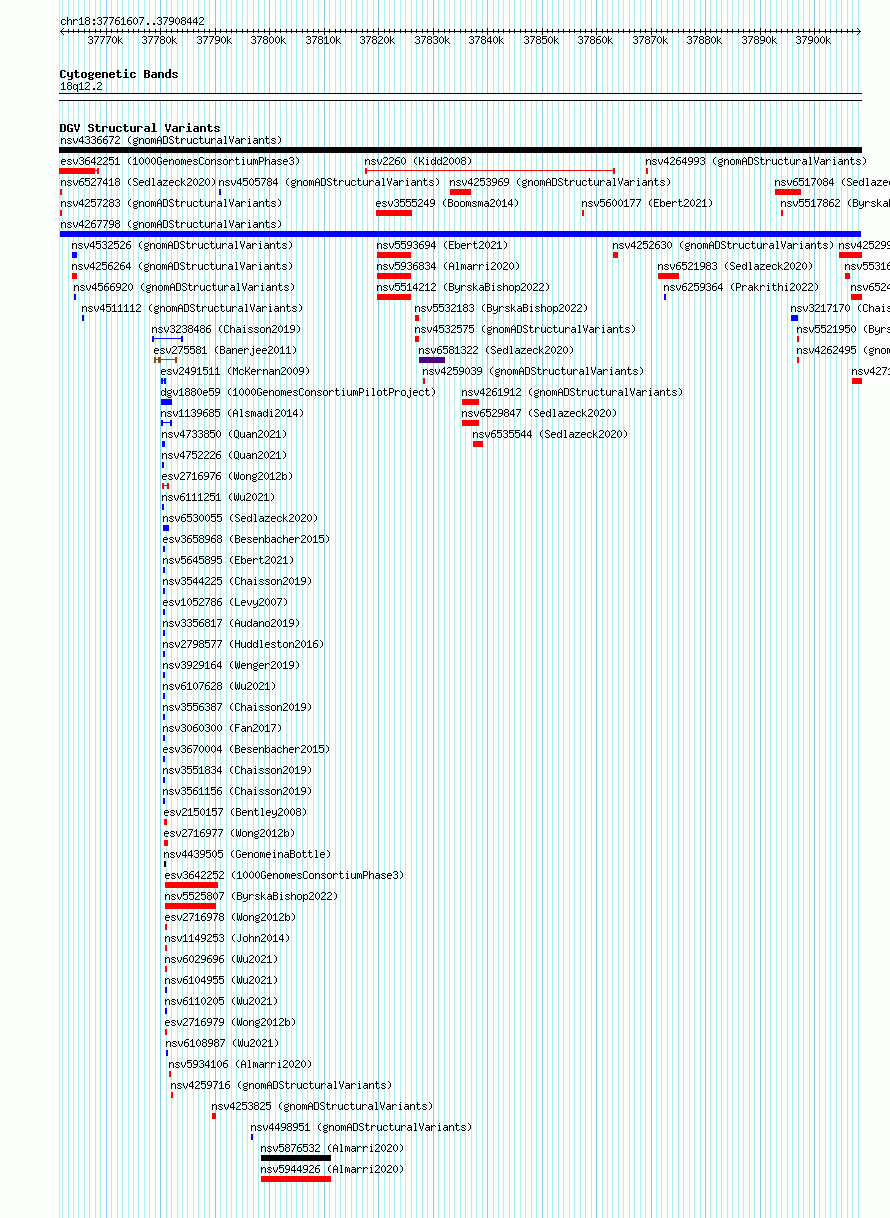Select nsv4253969 (gnomADStructuralVariants) label

coord(561,182)
